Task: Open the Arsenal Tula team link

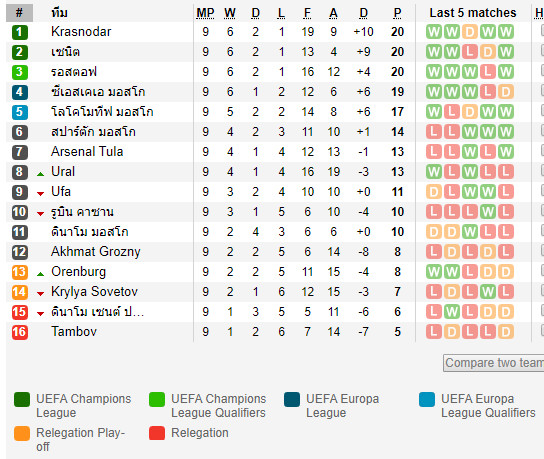Action: 87,152
